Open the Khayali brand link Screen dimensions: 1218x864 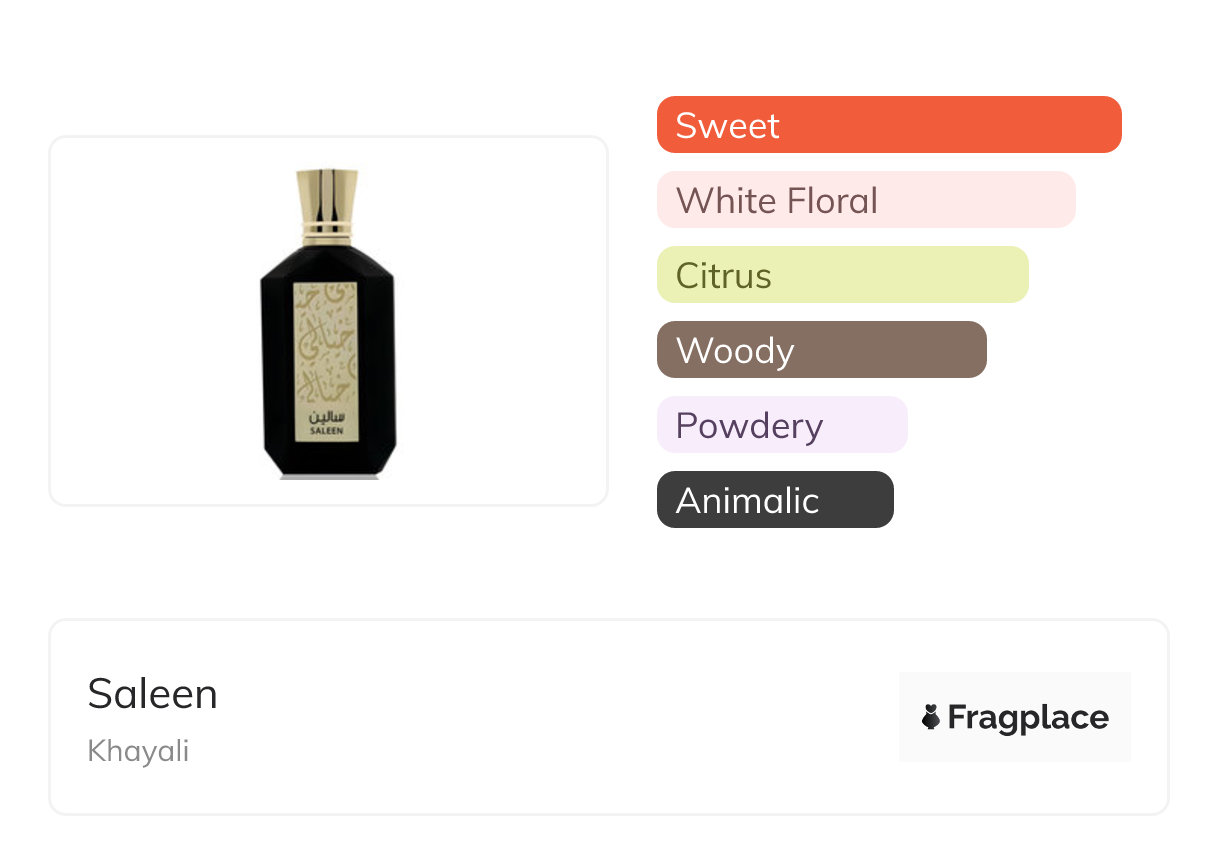(138, 750)
